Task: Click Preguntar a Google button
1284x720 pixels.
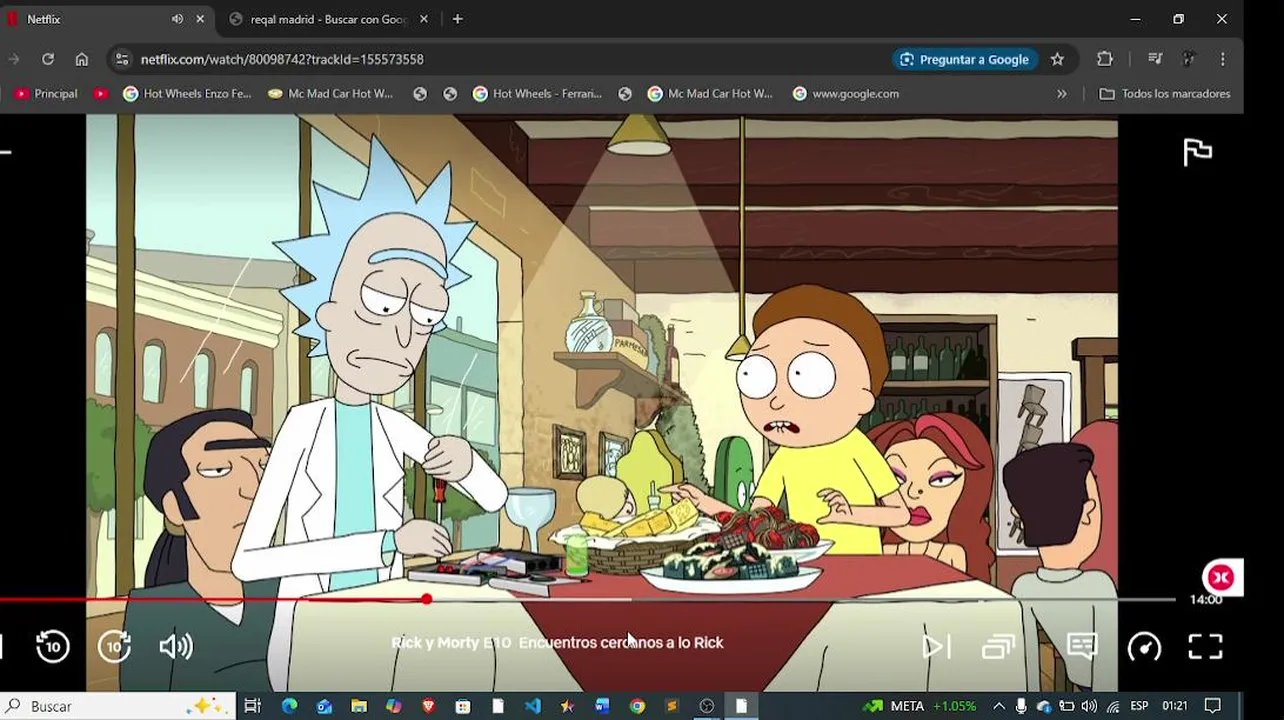Action: pyautogui.click(x=964, y=59)
